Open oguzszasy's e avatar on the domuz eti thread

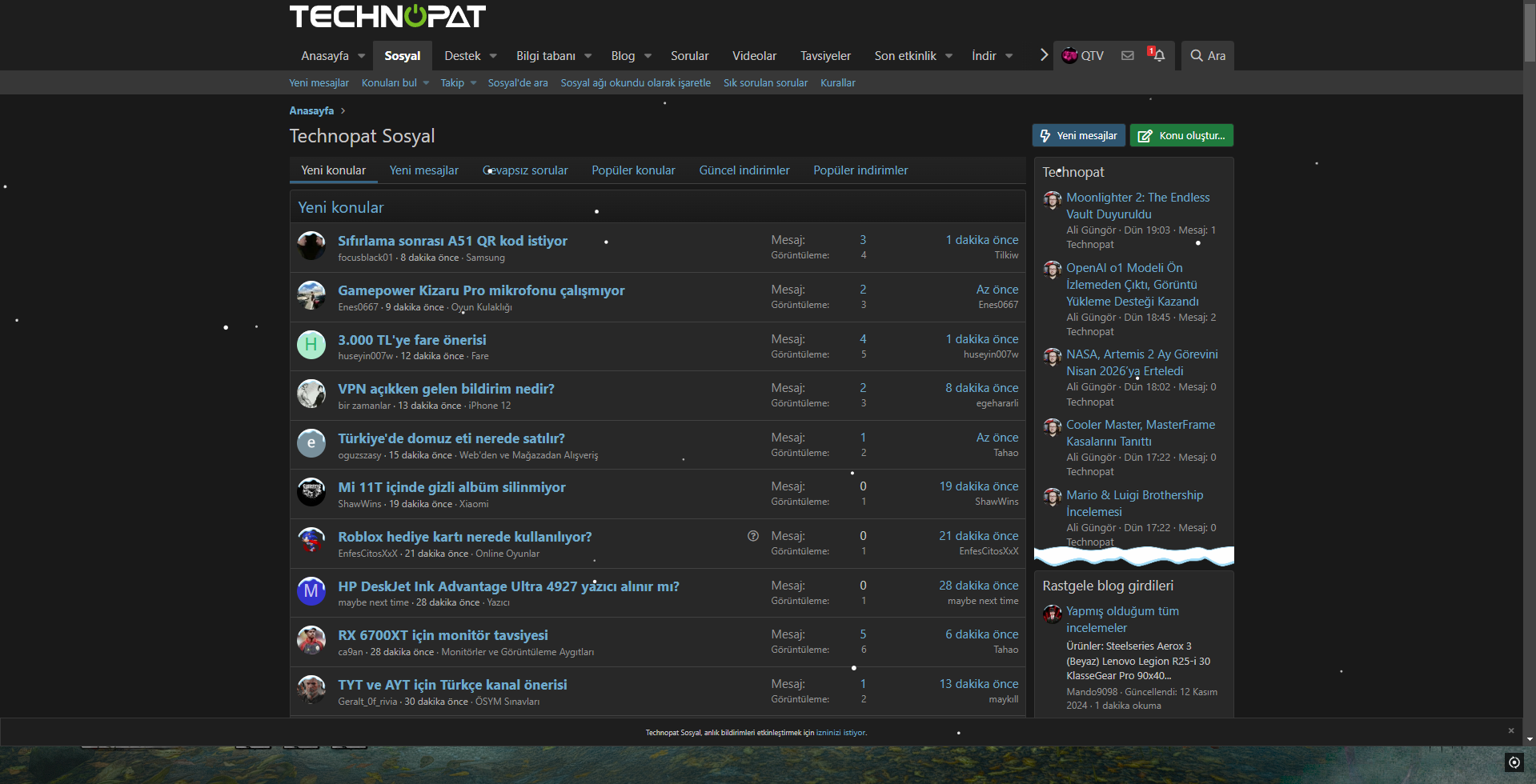(x=311, y=443)
